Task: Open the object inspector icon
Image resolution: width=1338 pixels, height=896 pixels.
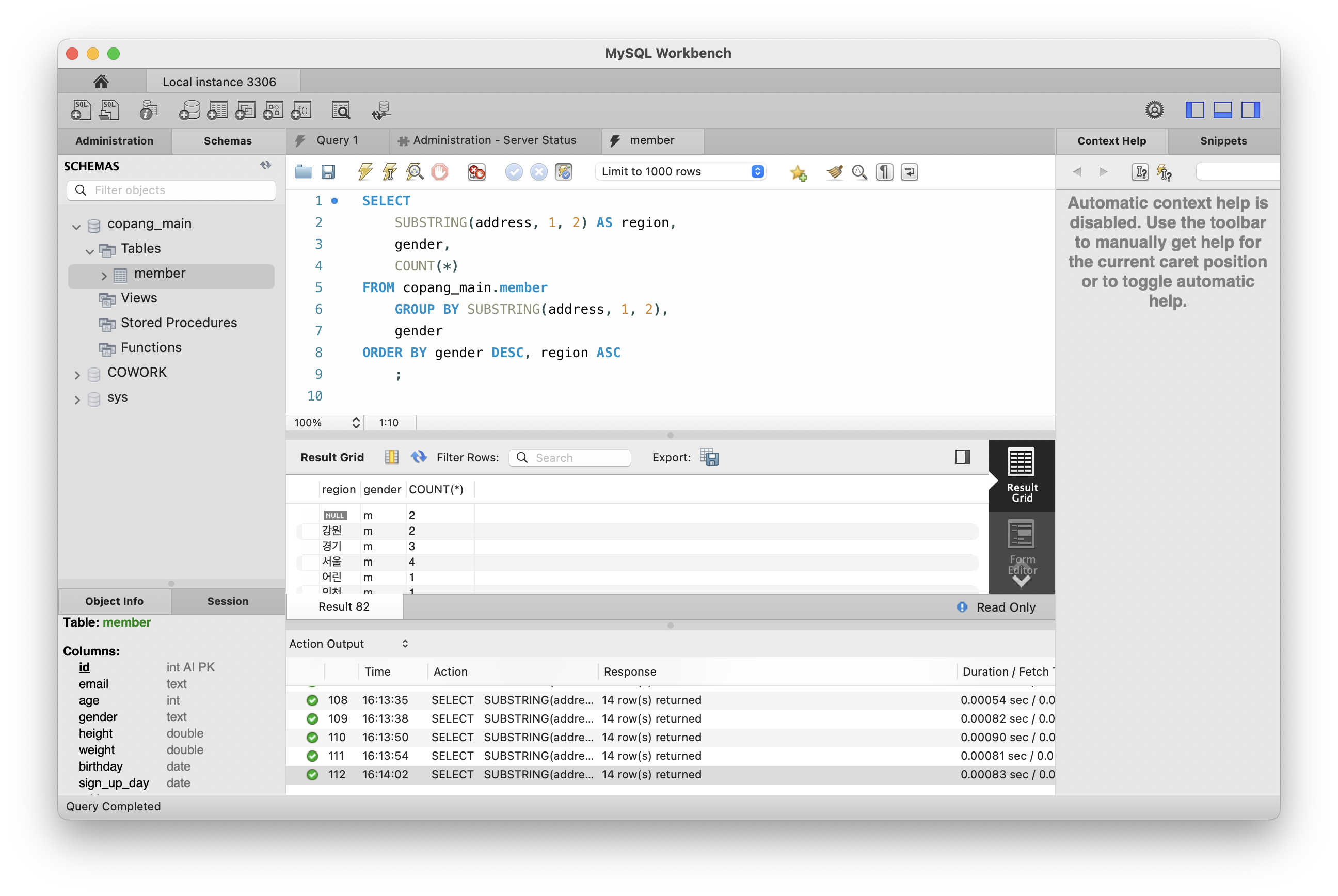Action: pyautogui.click(x=149, y=110)
